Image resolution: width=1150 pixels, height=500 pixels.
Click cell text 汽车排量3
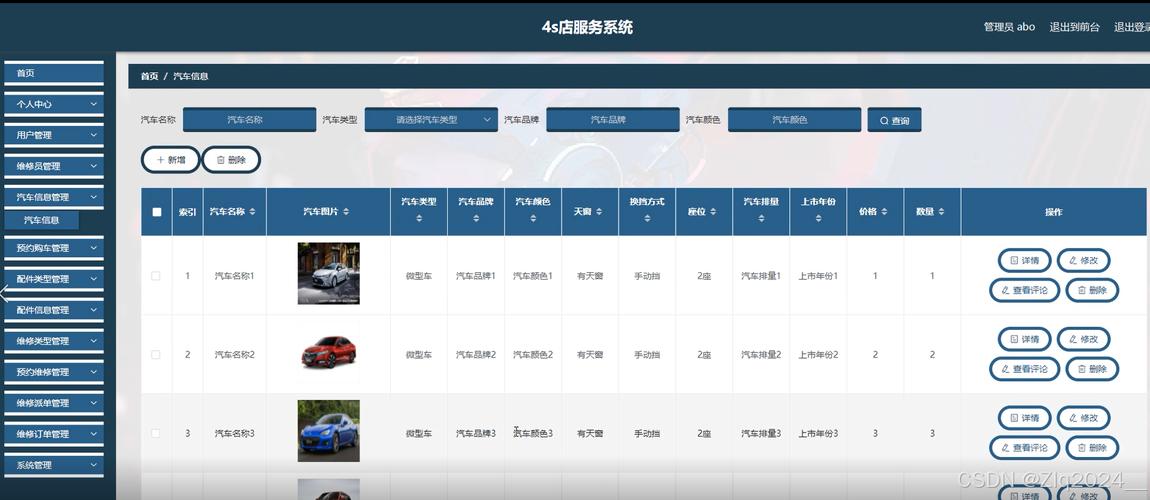[761, 434]
